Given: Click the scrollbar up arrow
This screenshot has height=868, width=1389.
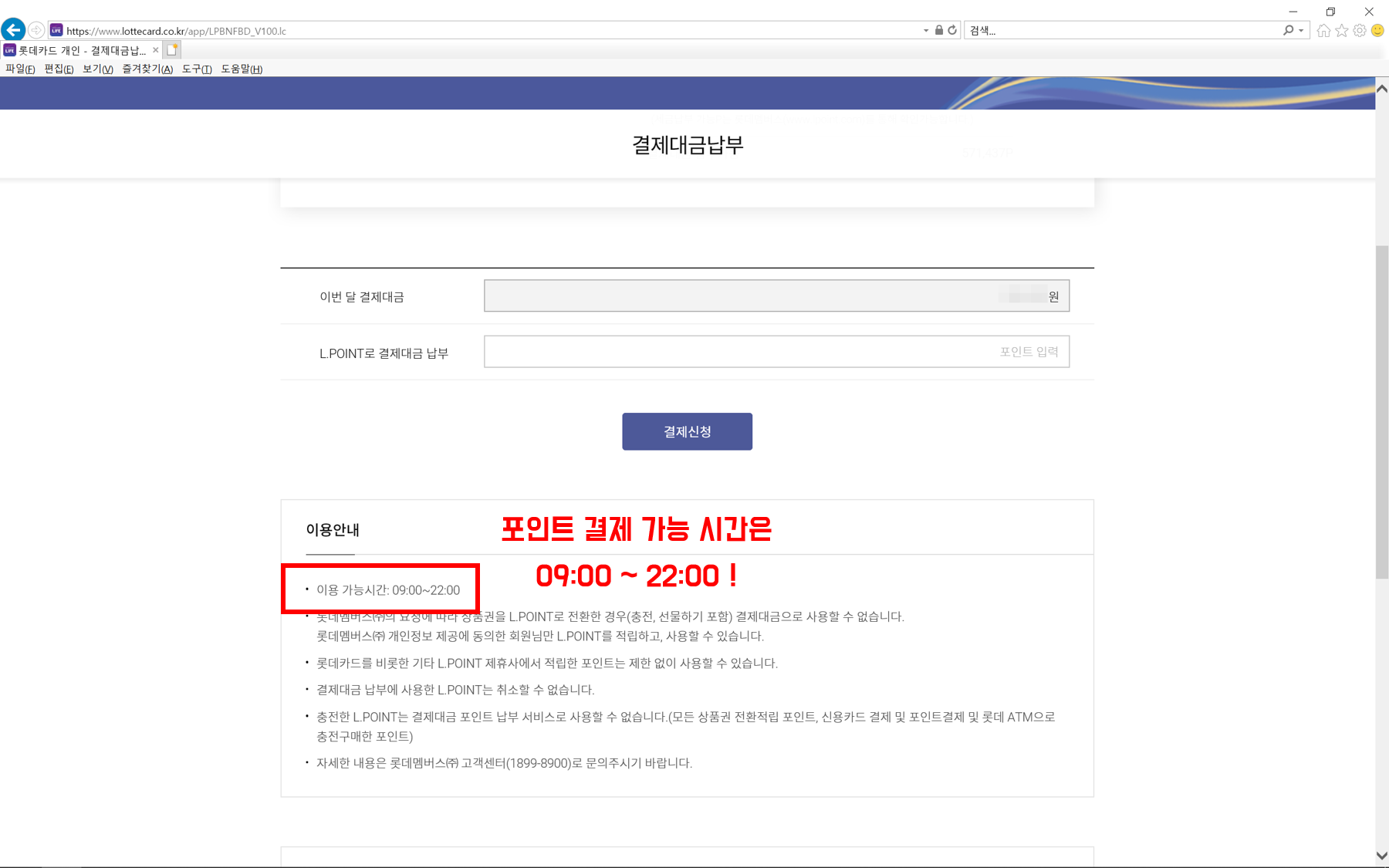Looking at the screenshot, I should tap(1382, 89).
